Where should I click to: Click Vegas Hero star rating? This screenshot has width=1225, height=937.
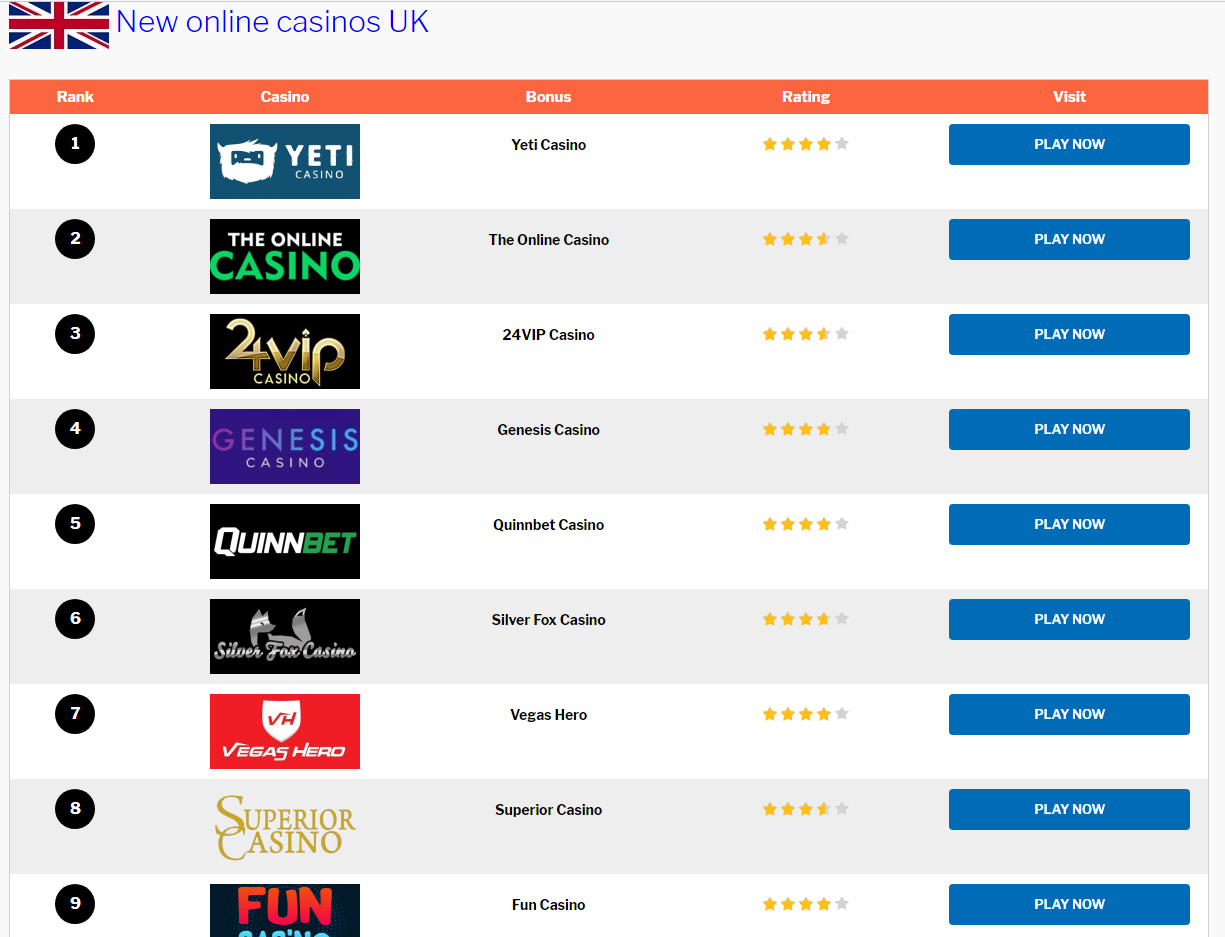pyautogui.click(x=806, y=714)
